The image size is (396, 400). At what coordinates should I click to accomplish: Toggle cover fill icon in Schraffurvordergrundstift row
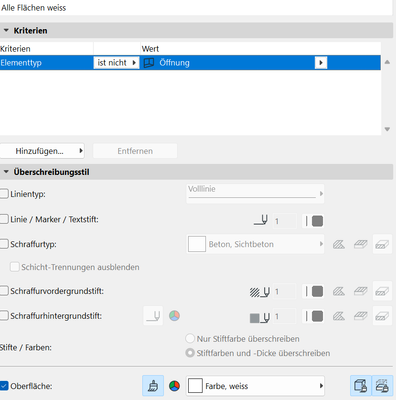pyautogui.click(x=382, y=292)
